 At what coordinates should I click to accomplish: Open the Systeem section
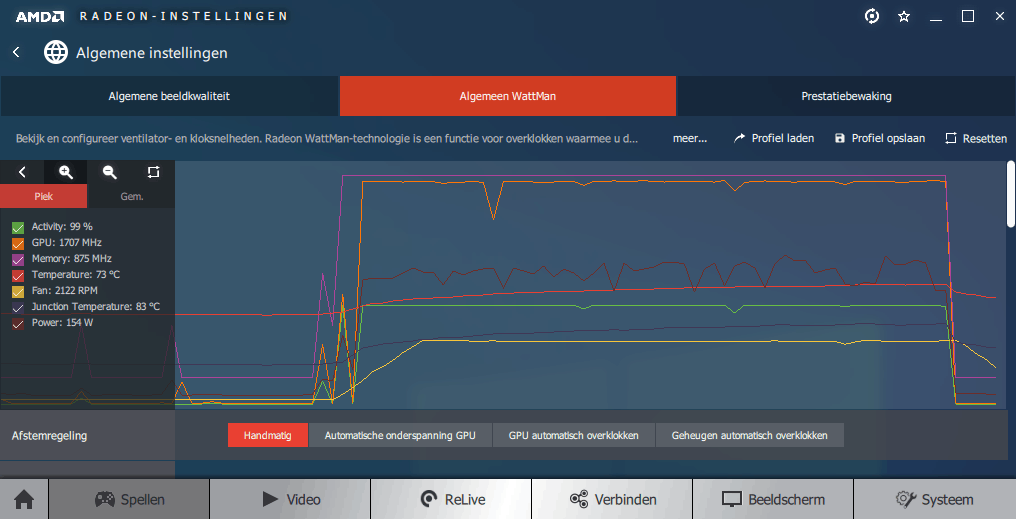(x=934, y=500)
